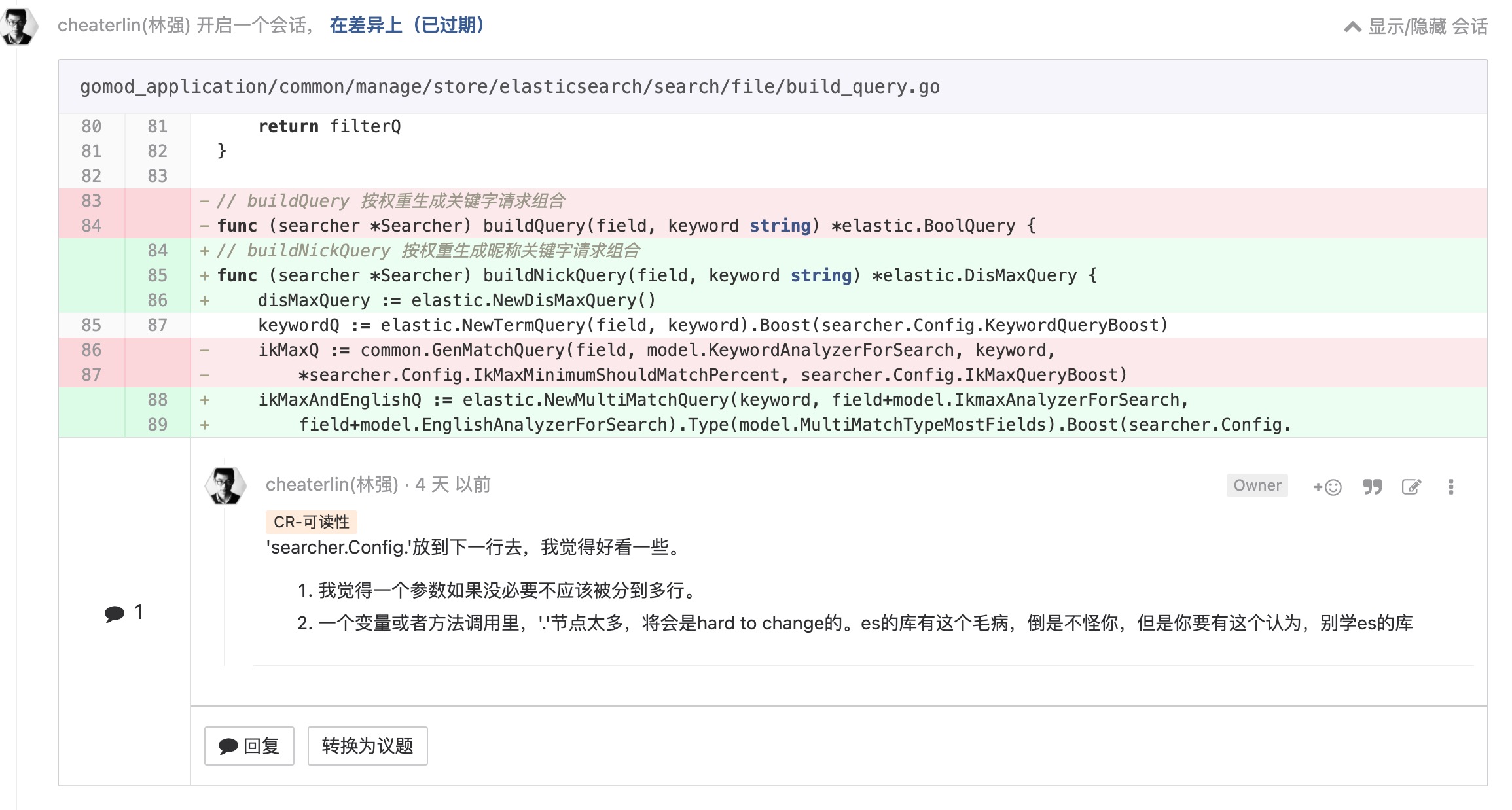Click new line number 85 of buildNickQuery
1512x810 pixels.
click(x=157, y=275)
